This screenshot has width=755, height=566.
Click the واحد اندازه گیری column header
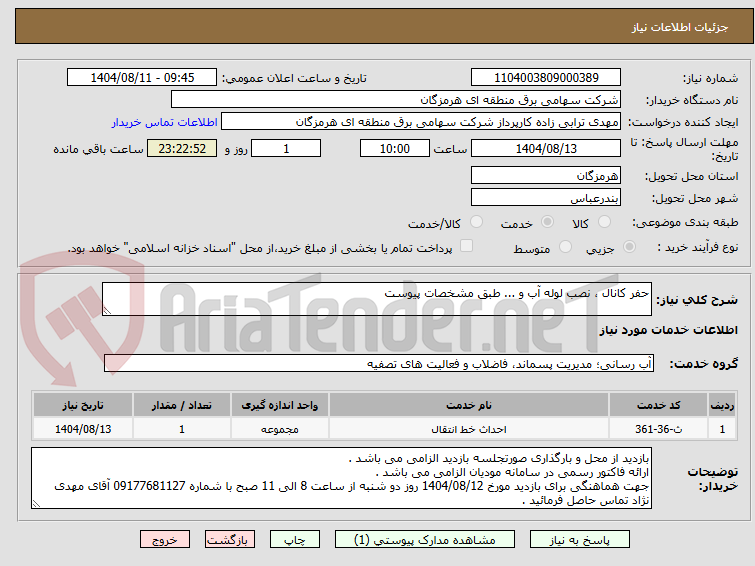(x=280, y=405)
